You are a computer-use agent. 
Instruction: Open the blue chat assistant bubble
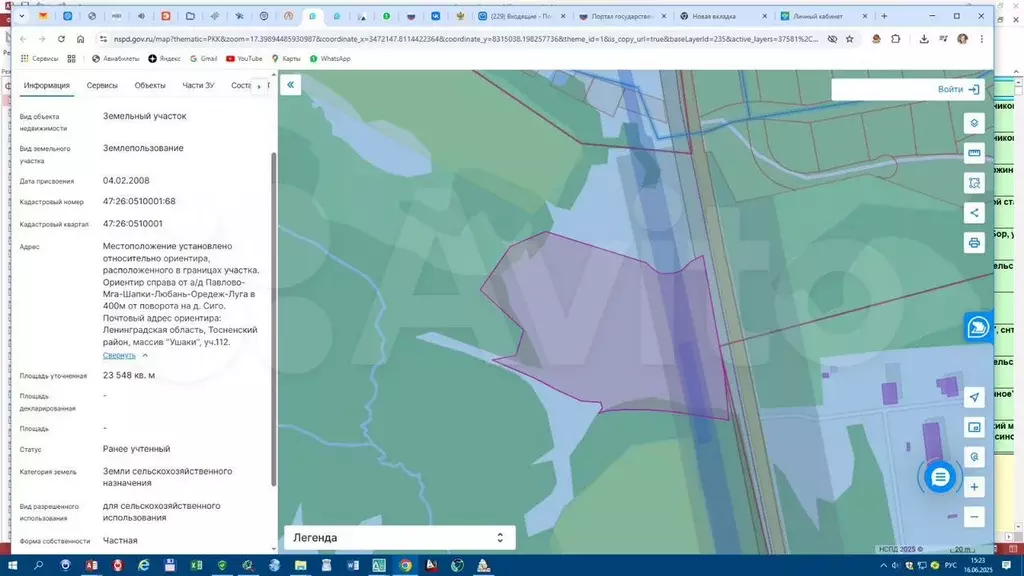pyautogui.click(x=940, y=477)
